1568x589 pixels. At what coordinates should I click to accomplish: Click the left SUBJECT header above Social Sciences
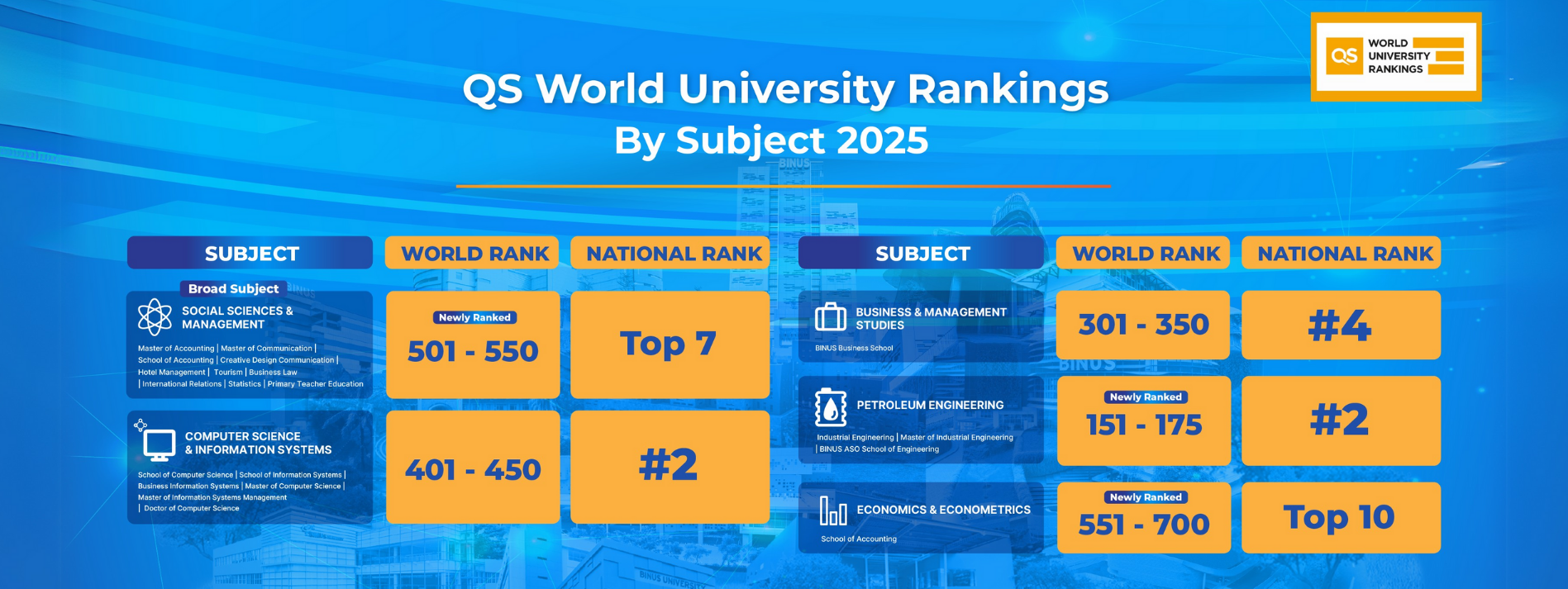point(250,253)
